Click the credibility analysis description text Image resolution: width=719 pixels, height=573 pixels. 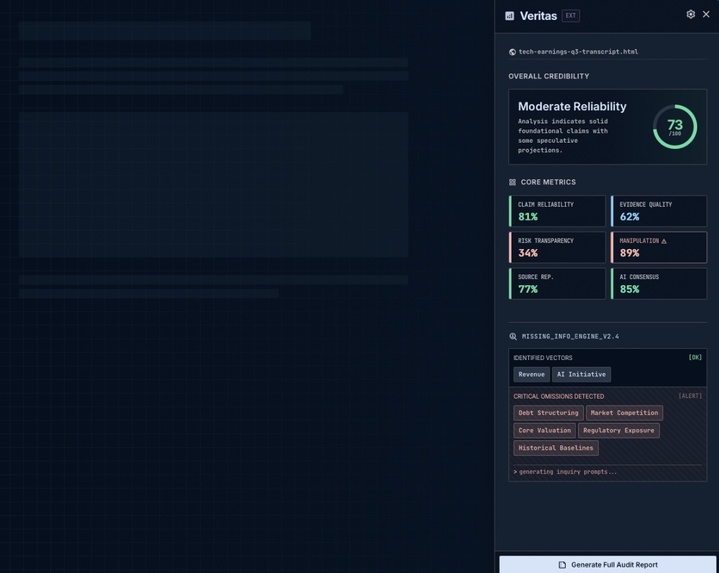tap(563, 136)
